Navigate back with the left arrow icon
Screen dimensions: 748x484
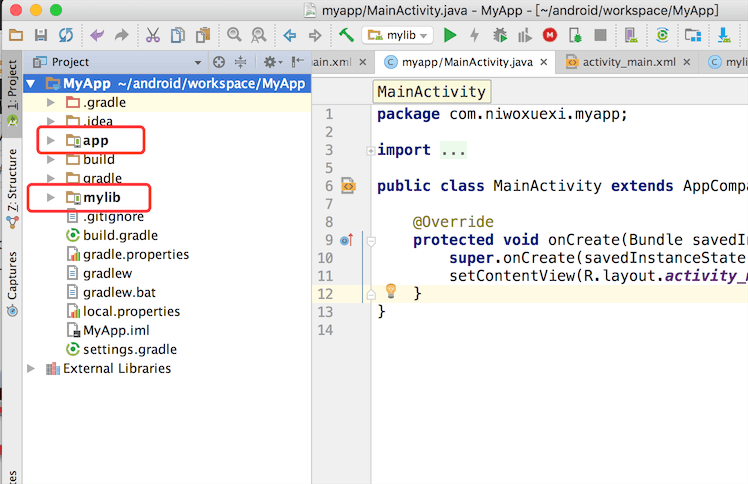click(x=290, y=35)
